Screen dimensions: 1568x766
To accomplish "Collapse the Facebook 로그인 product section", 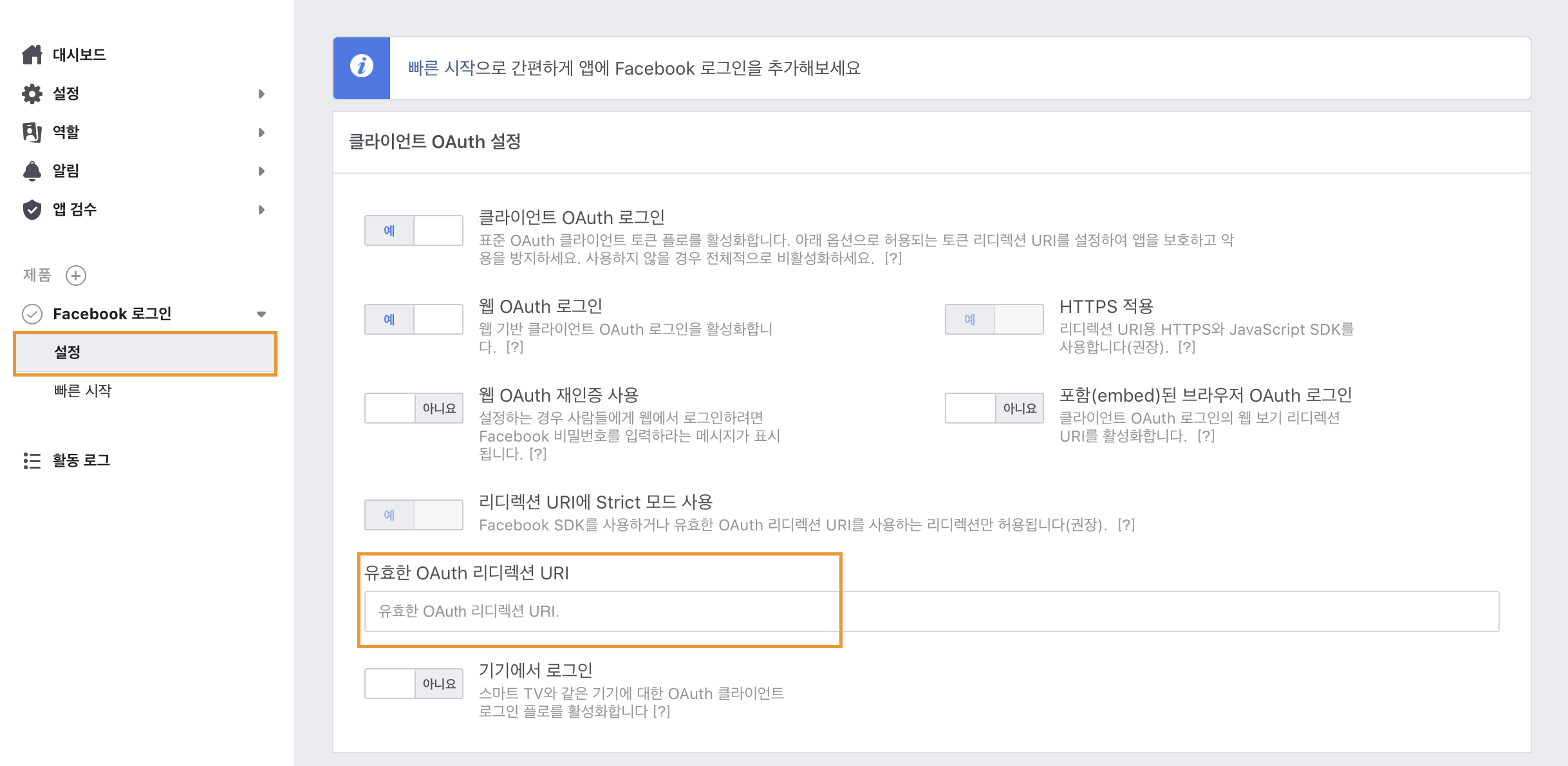I will pyautogui.click(x=261, y=314).
